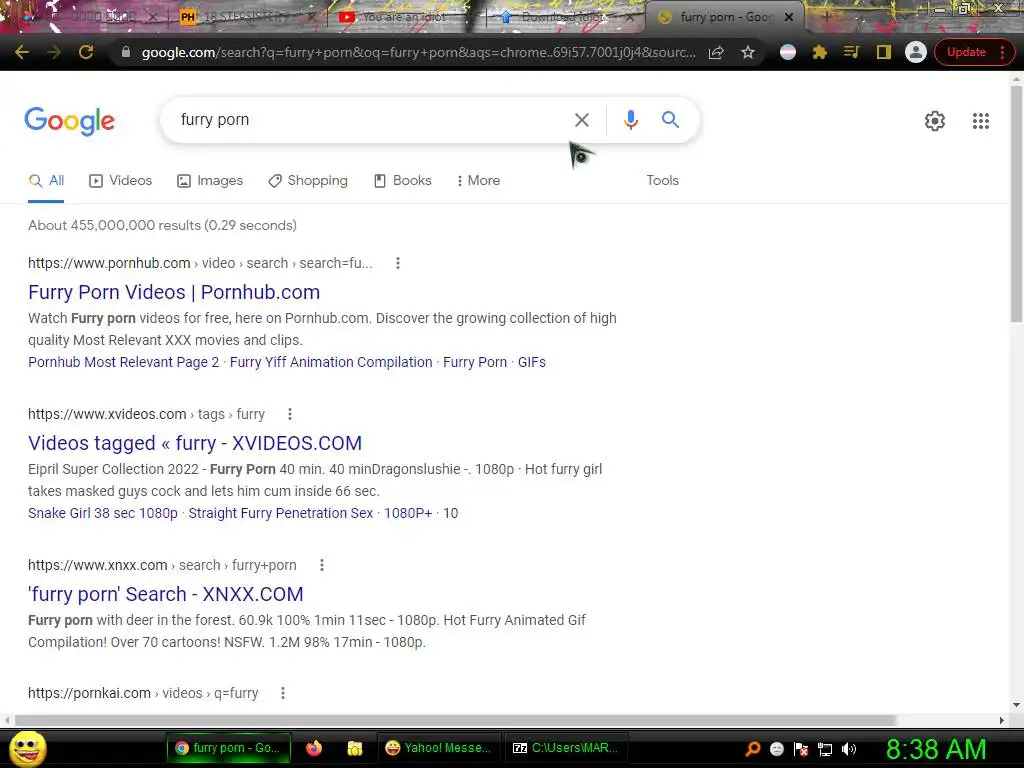Open the Action Center flag tray icon

coord(801,749)
